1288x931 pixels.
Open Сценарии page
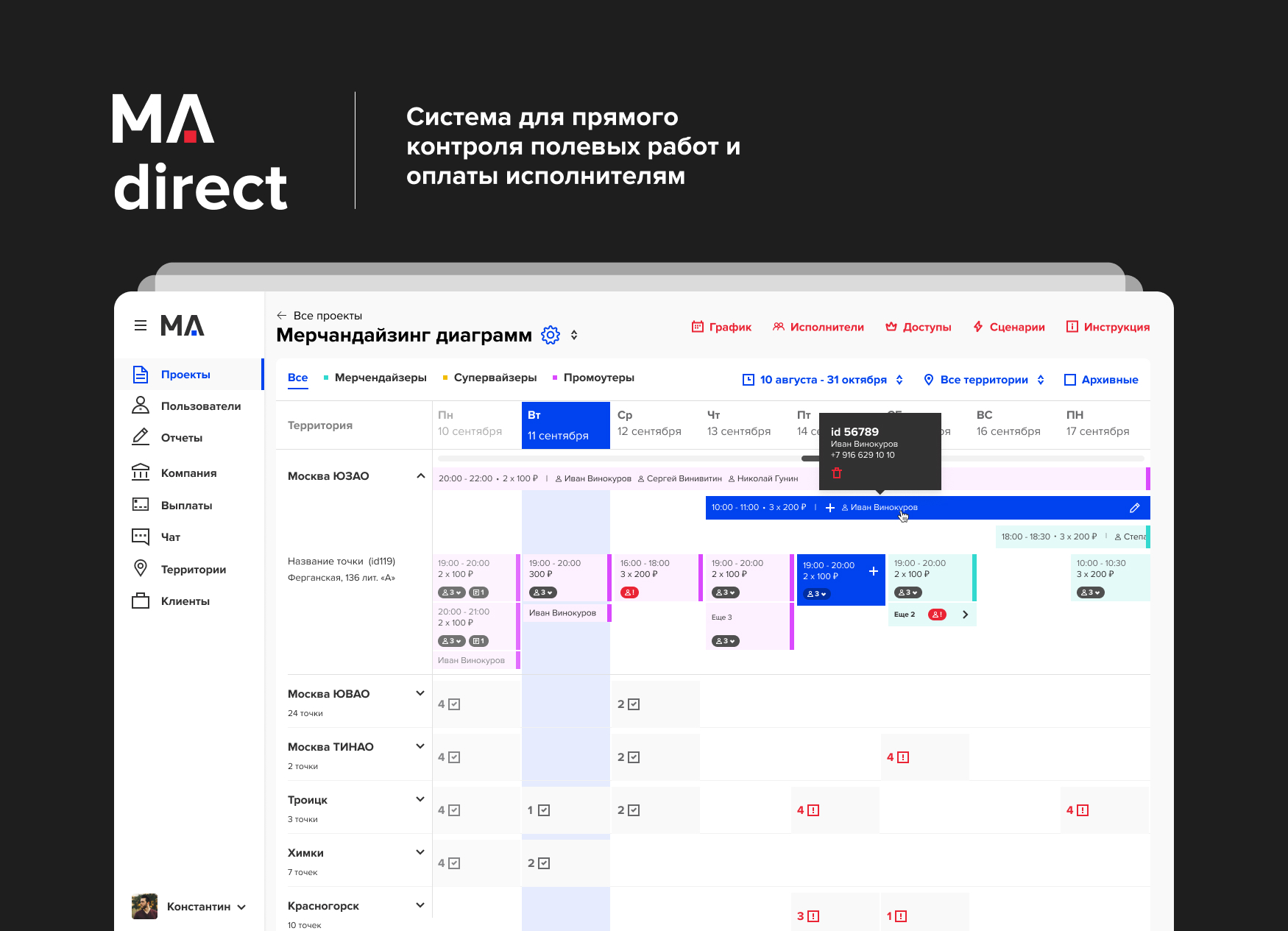(x=1008, y=327)
